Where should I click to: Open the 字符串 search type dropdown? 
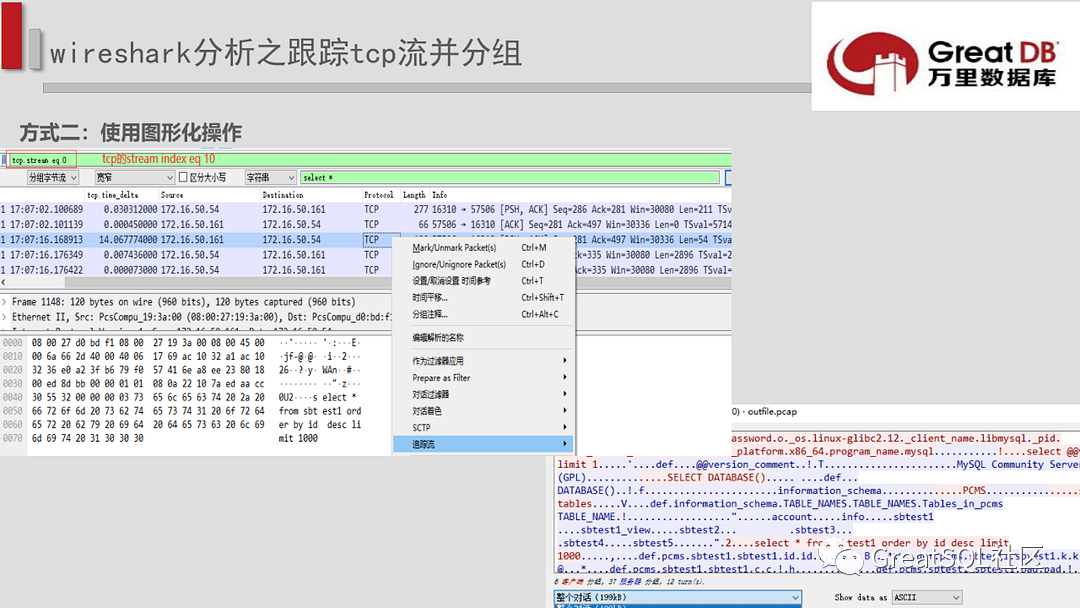[x=271, y=178]
